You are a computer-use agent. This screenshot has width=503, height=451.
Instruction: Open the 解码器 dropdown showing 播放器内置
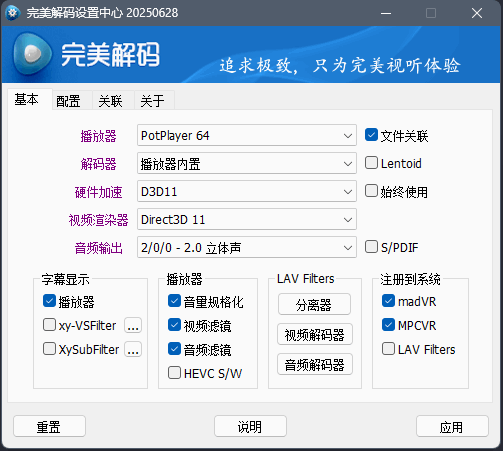[x=247, y=163]
